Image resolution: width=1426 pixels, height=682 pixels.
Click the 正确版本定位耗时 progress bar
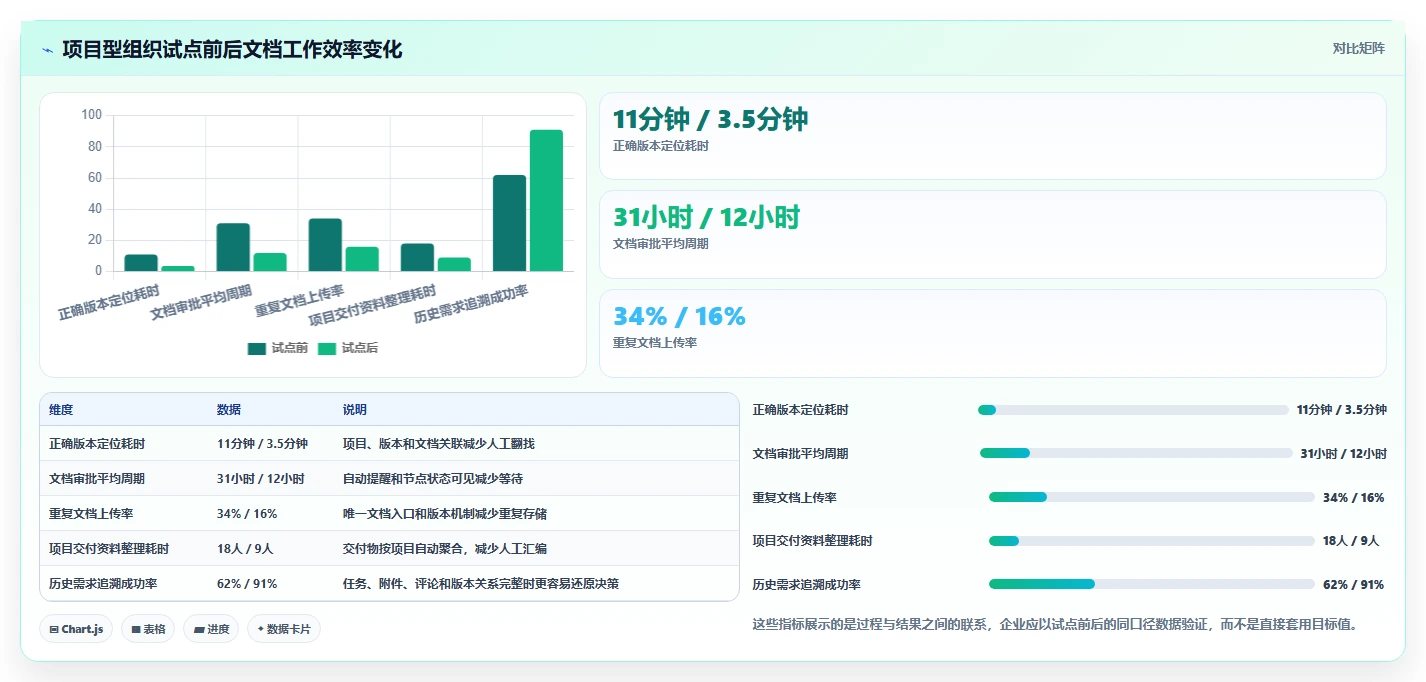1133,410
